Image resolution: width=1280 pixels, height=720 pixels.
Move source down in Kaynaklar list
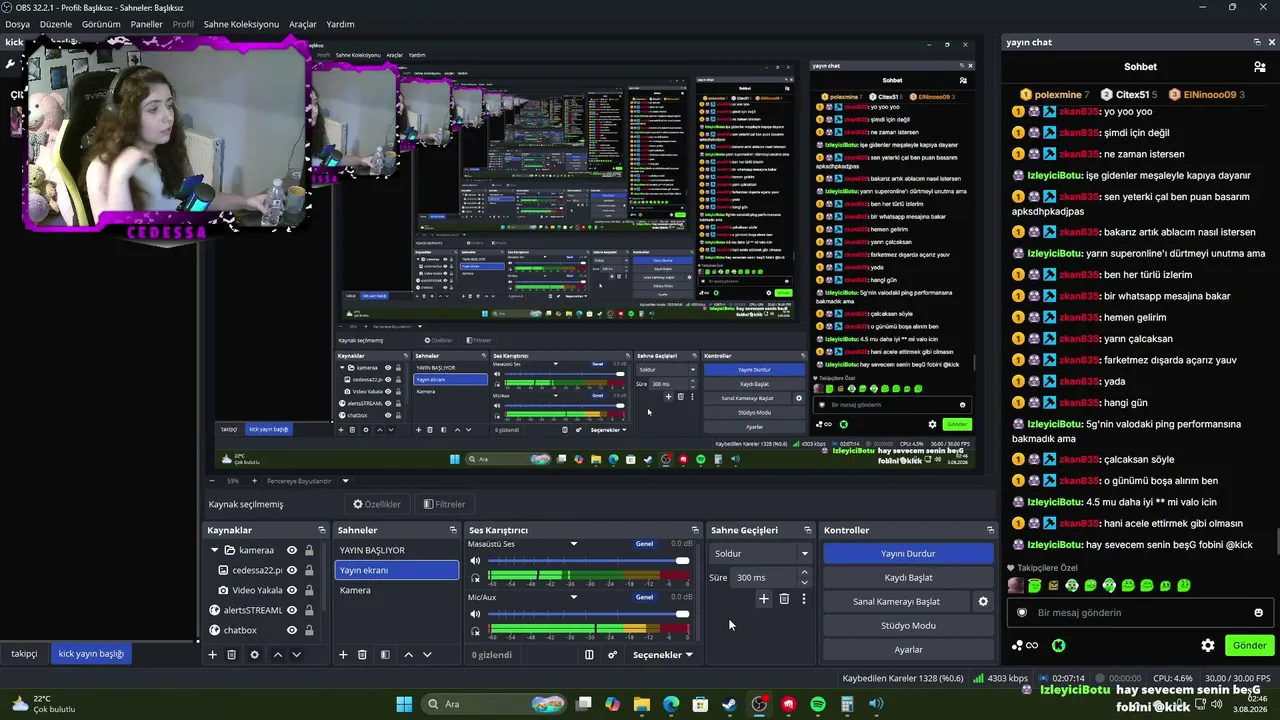point(296,654)
